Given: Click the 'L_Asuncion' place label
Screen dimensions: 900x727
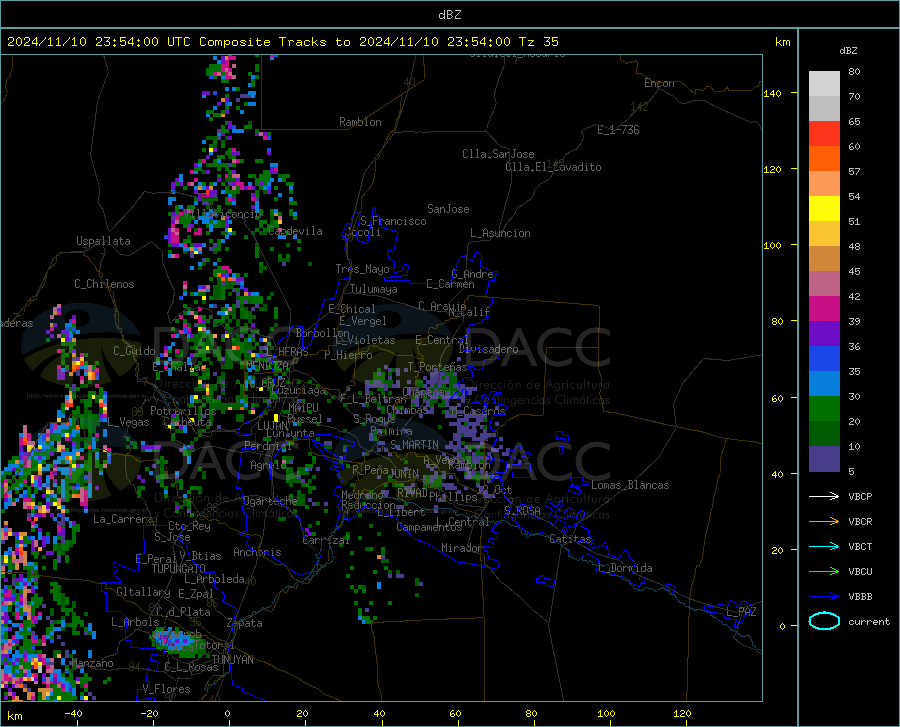Looking at the screenshot, I should [500, 233].
